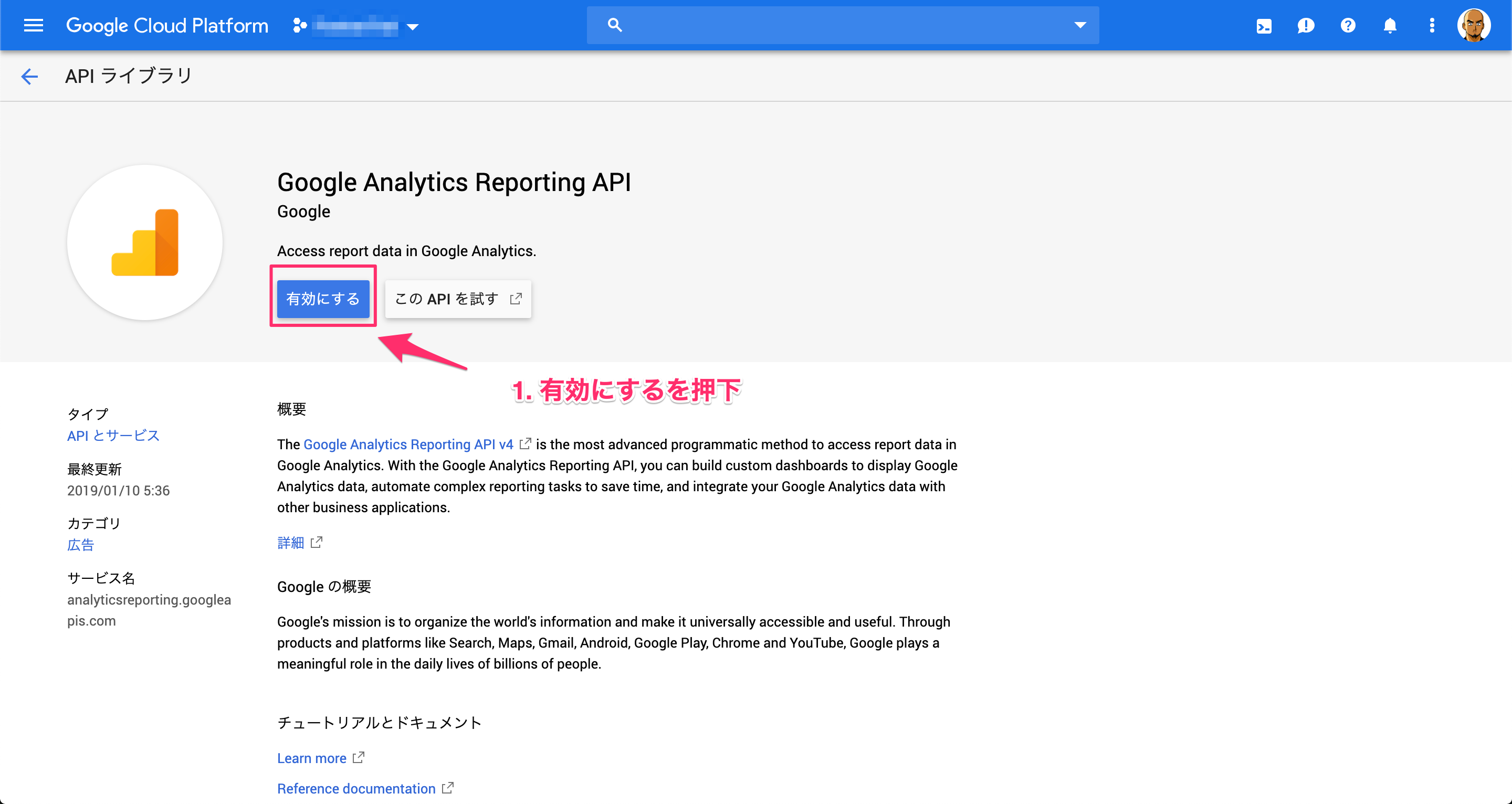
Task: Click the service name analyticsreporting.googleapis.com text
Action: click(149, 610)
